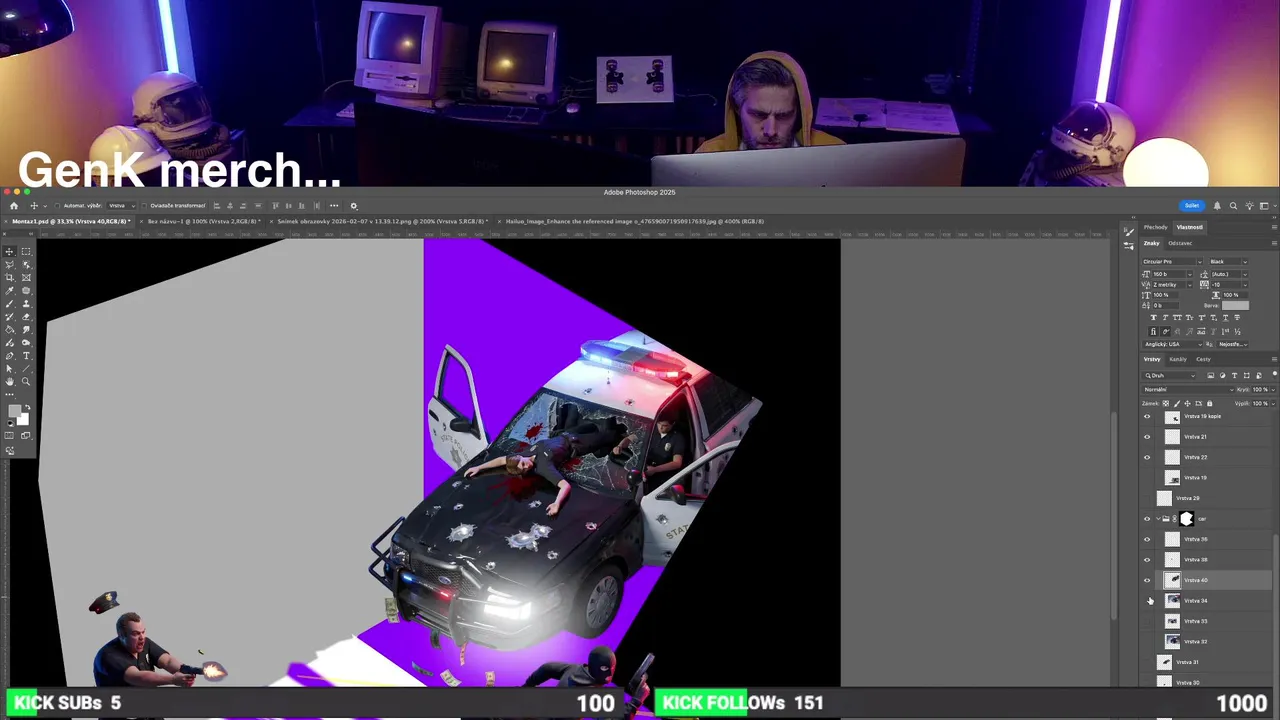Click the foreground color swatch
This screenshot has height=720, width=1280.
[15, 411]
